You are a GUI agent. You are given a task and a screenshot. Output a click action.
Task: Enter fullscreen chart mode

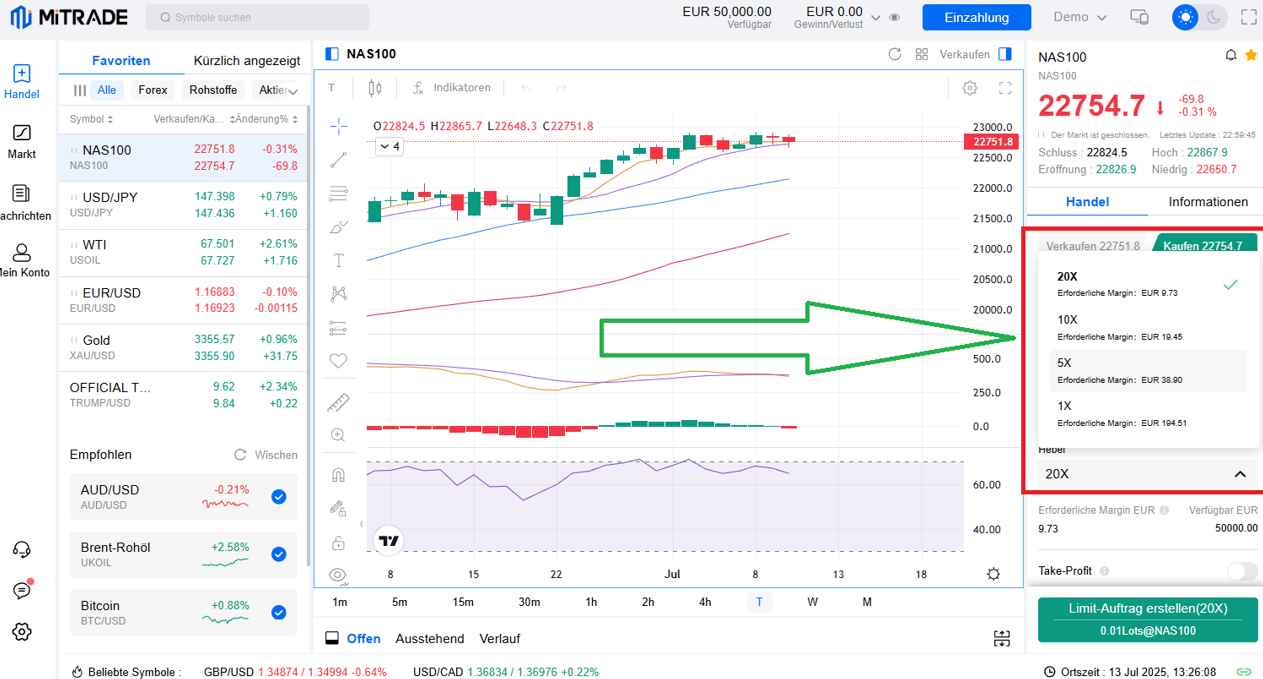tap(1006, 88)
